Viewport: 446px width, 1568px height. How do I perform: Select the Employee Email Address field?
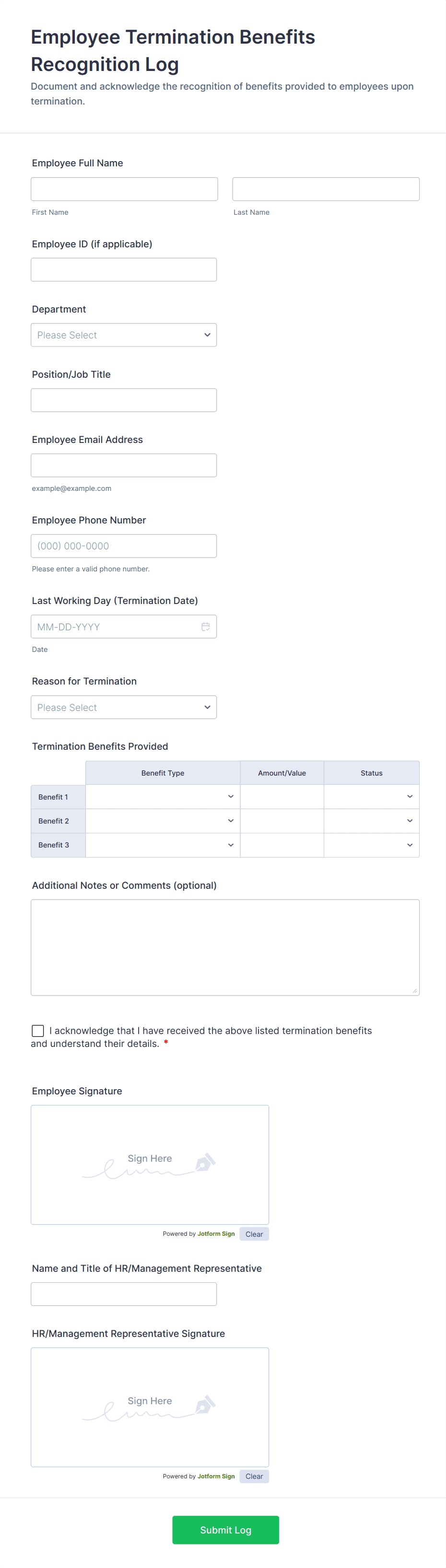tap(124, 465)
